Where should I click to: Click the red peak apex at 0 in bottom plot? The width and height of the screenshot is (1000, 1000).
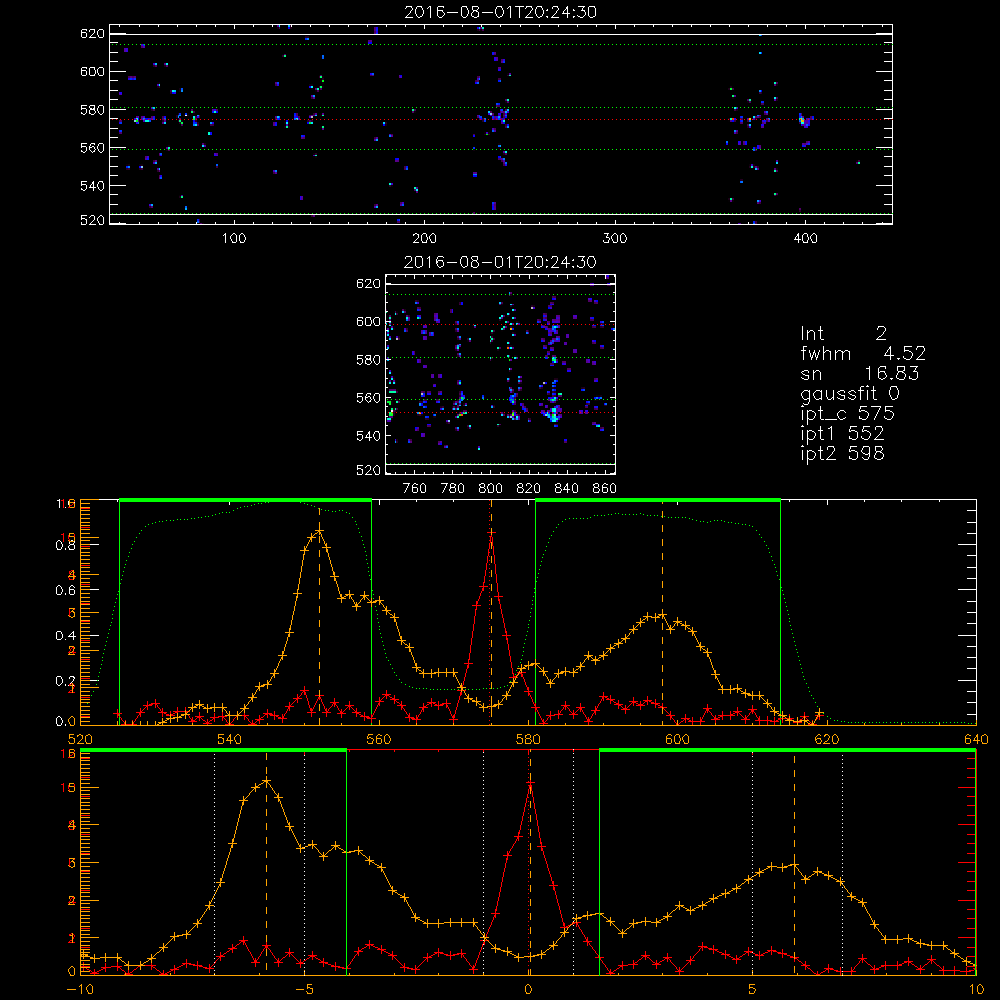[530, 783]
